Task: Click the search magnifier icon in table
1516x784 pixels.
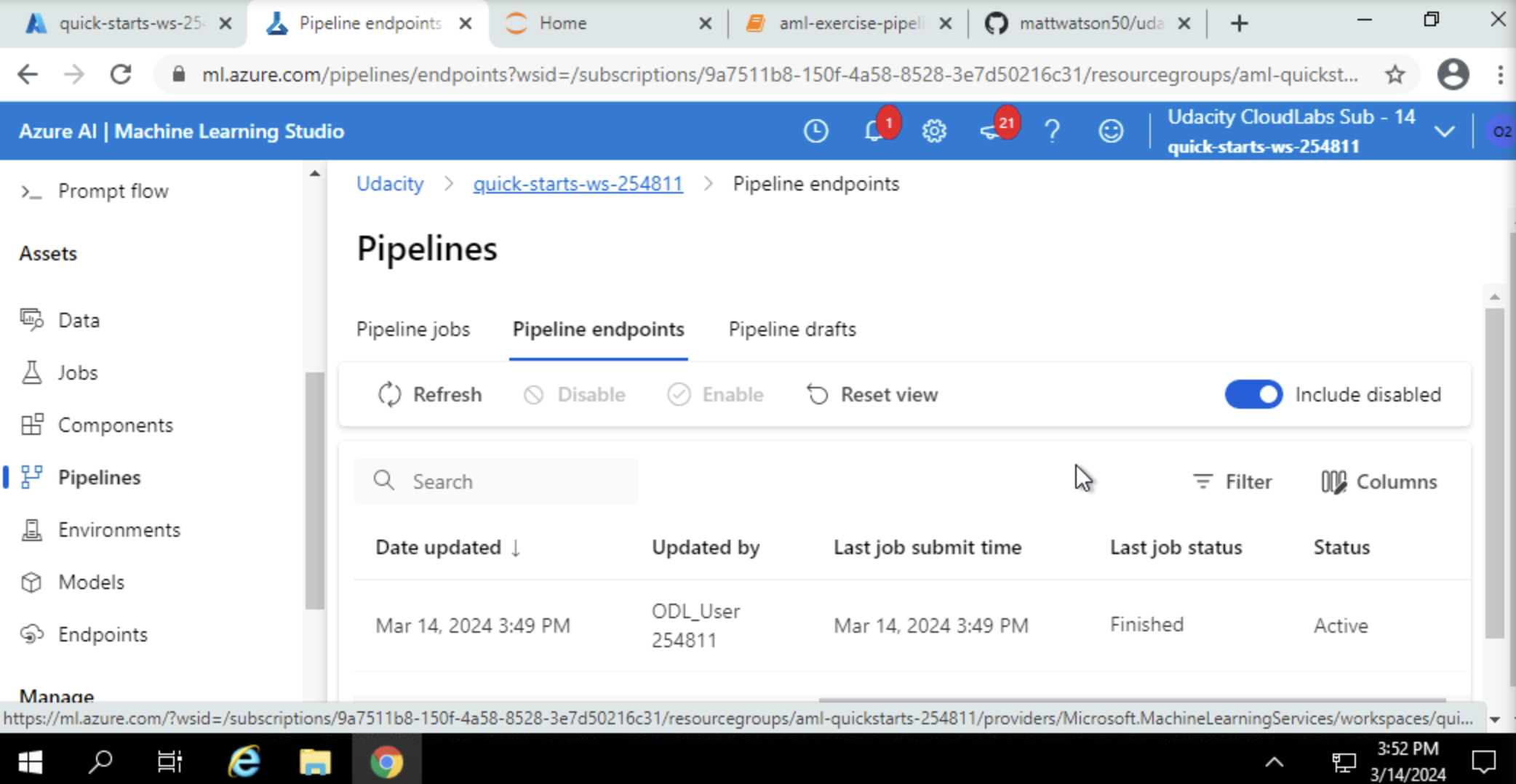Action: pyautogui.click(x=384, y=481)
